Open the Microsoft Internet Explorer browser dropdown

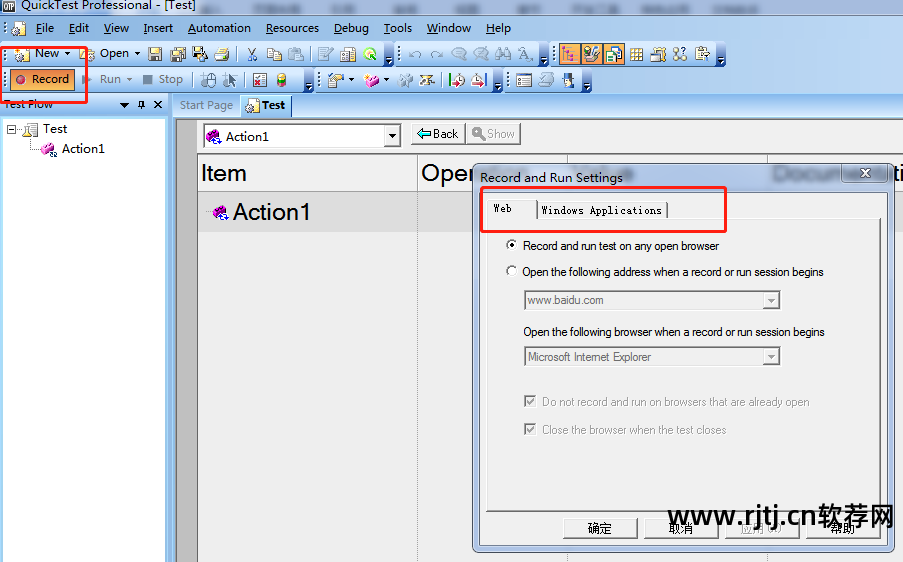pyautogui.click(x=771, y=357)
